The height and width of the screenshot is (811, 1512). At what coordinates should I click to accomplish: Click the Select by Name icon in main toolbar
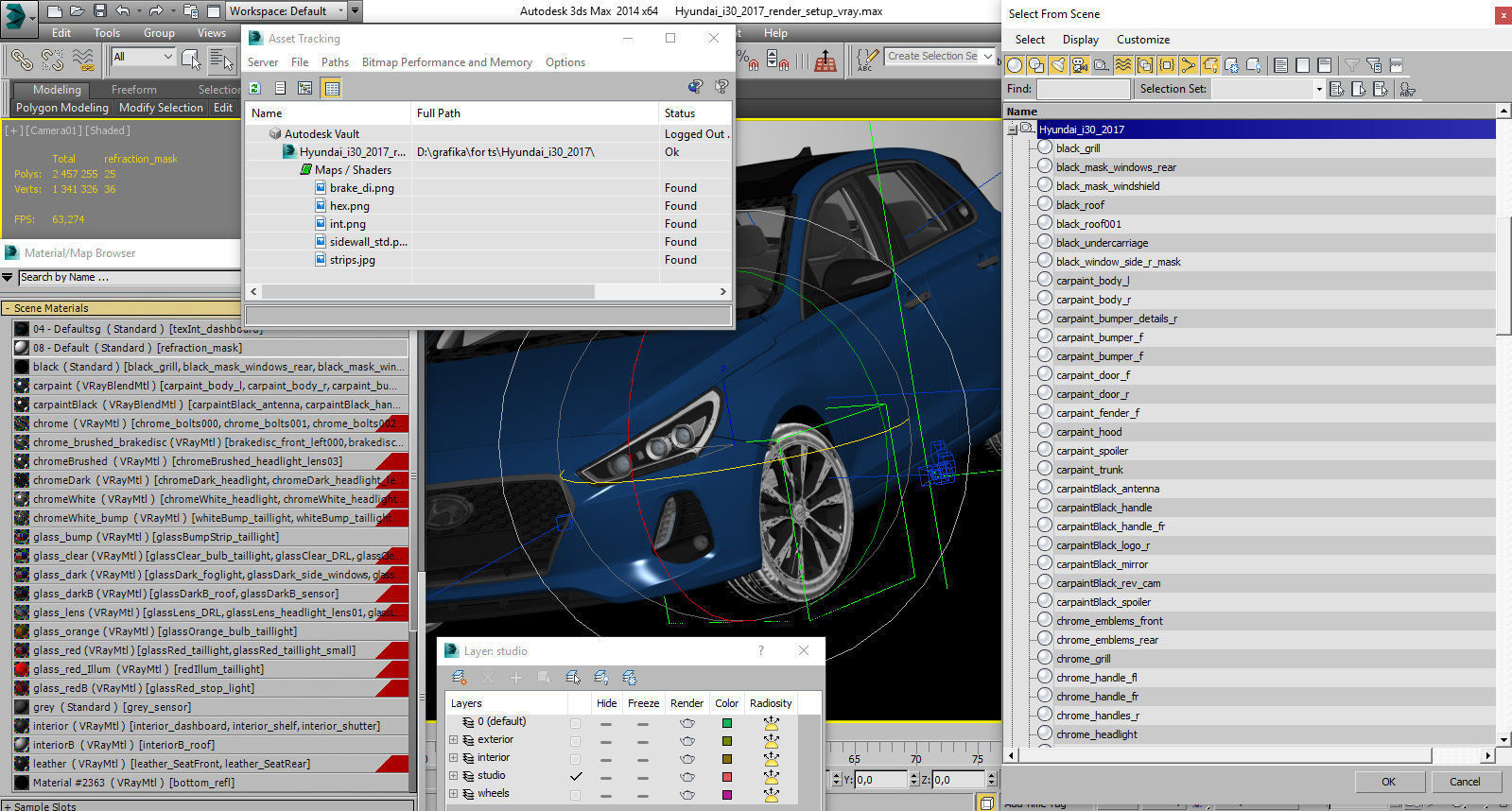tap(221, 60)
